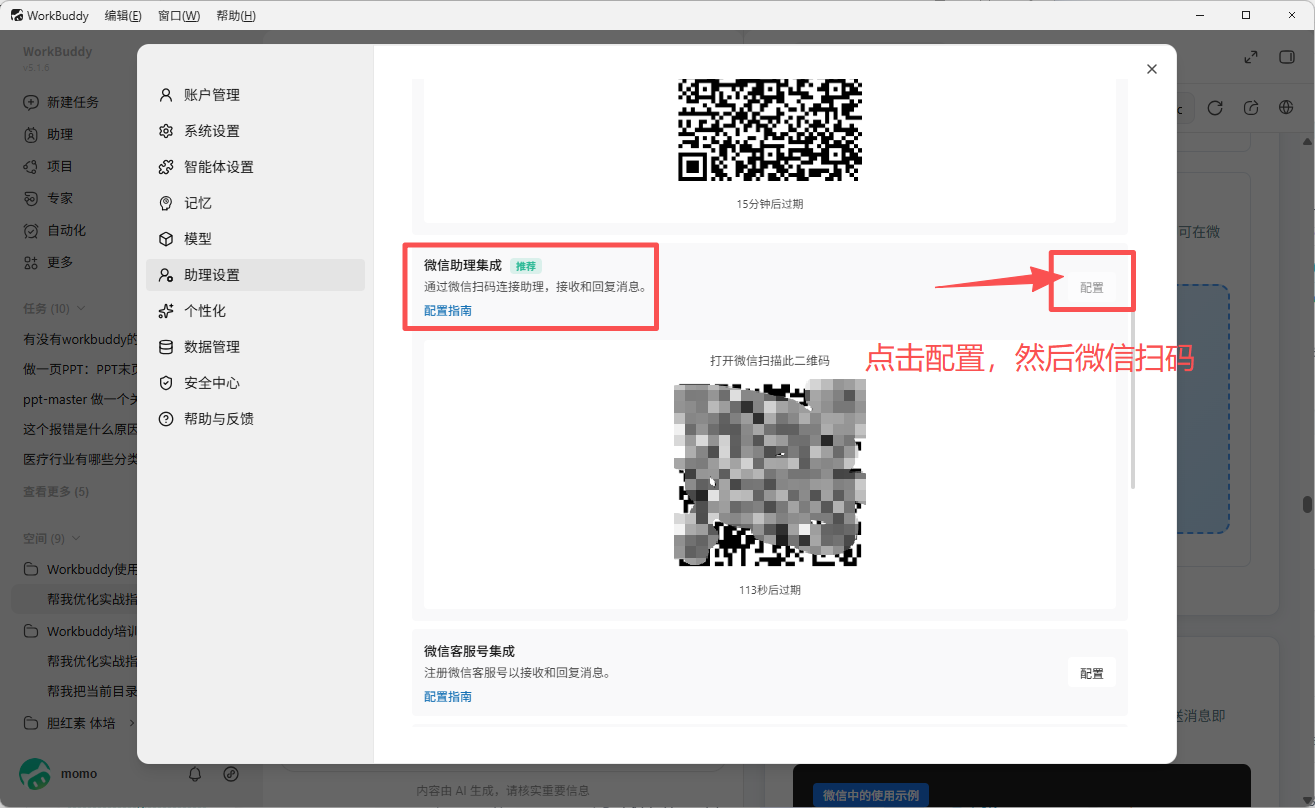Image resolution: width=1315 pixels, height=808 pixels.
Task: Open task 这个报错是什么原因
Action: coord(80,429)
